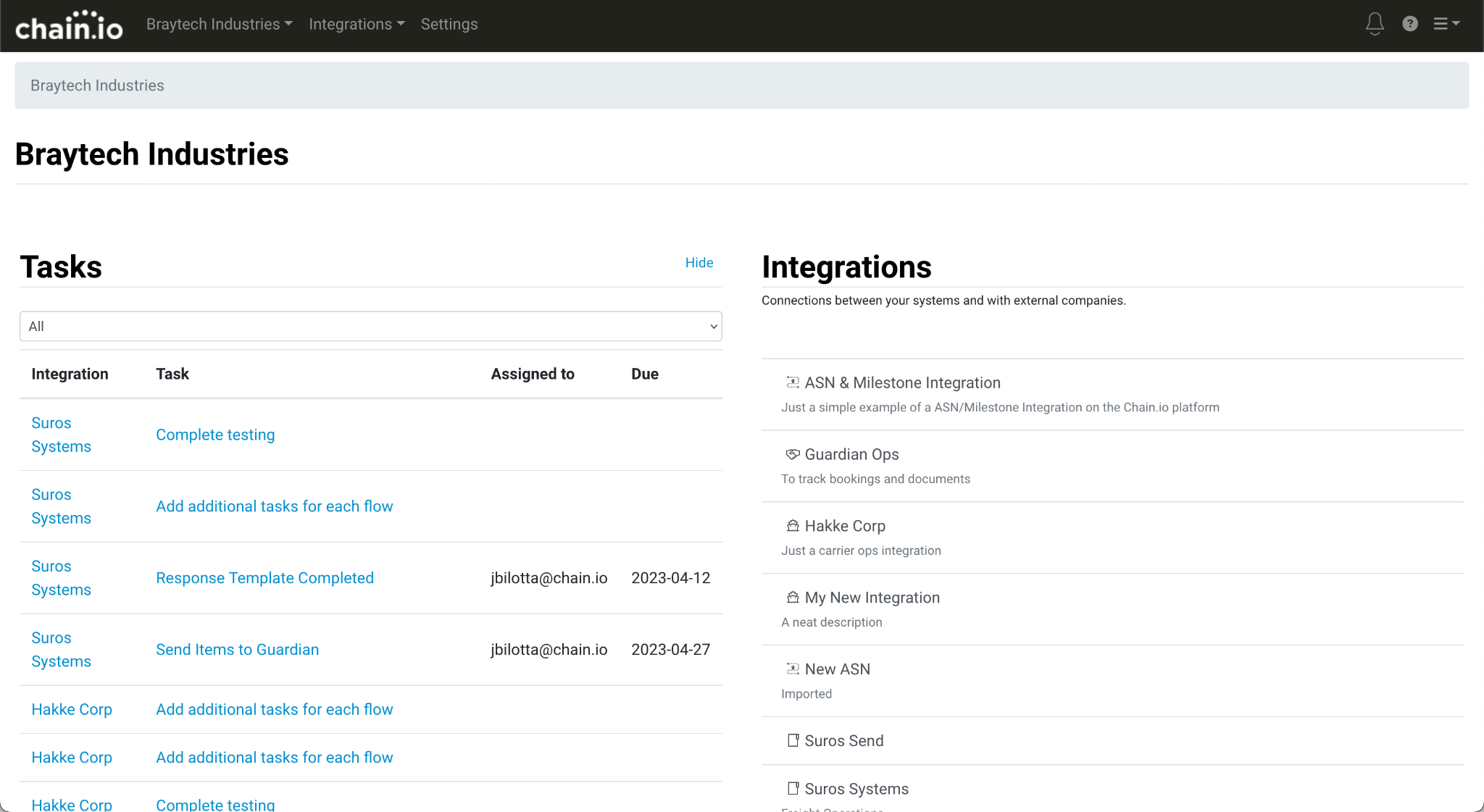Open Suros Systems link in Send Items row
Image resolution: width=1484 pixels, height=812 pixels.
61,650
